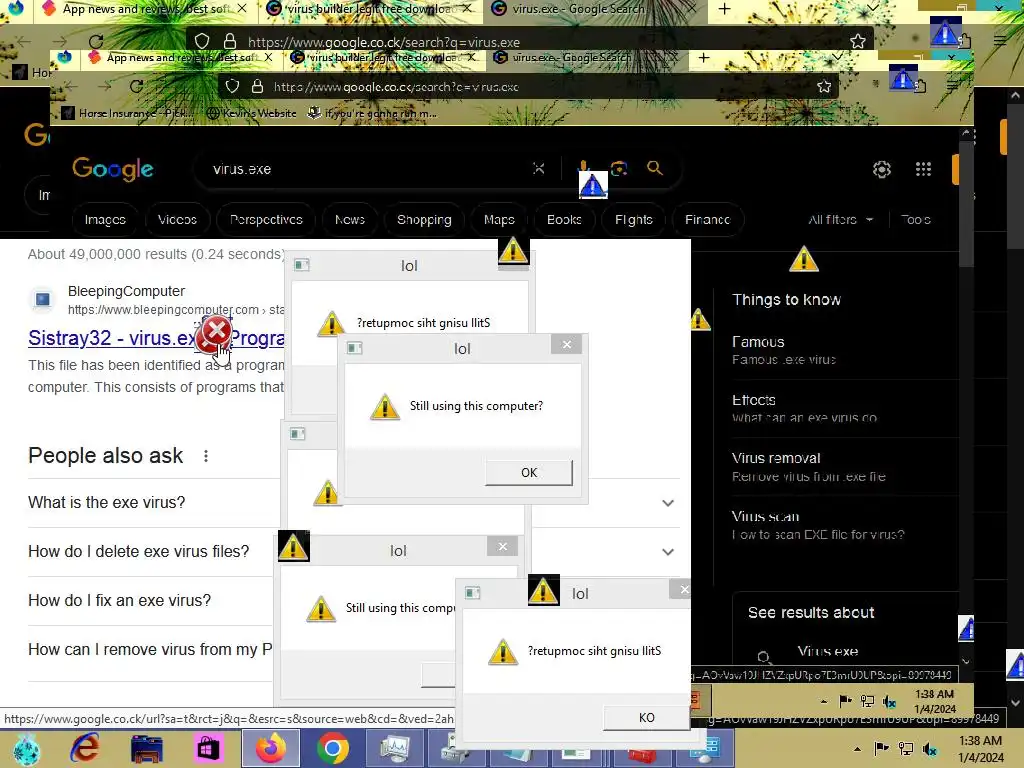
Task: Select the Images search filter
Action: tap(105, 220)
